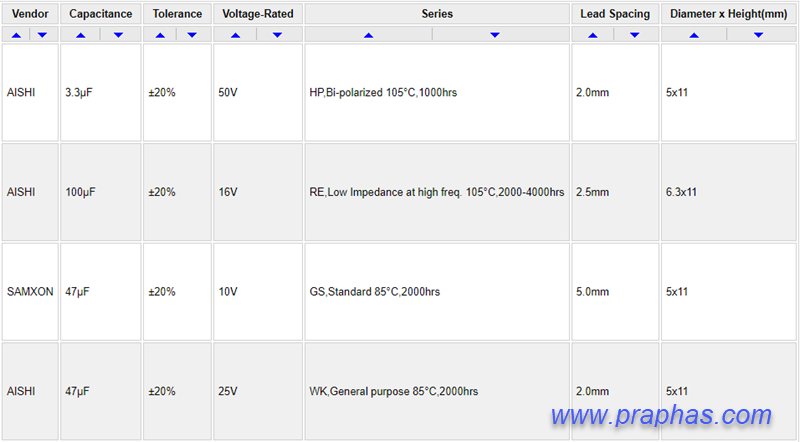Sort Voltage-Rated ascending up arrow
800x442 pixels.
235,35
